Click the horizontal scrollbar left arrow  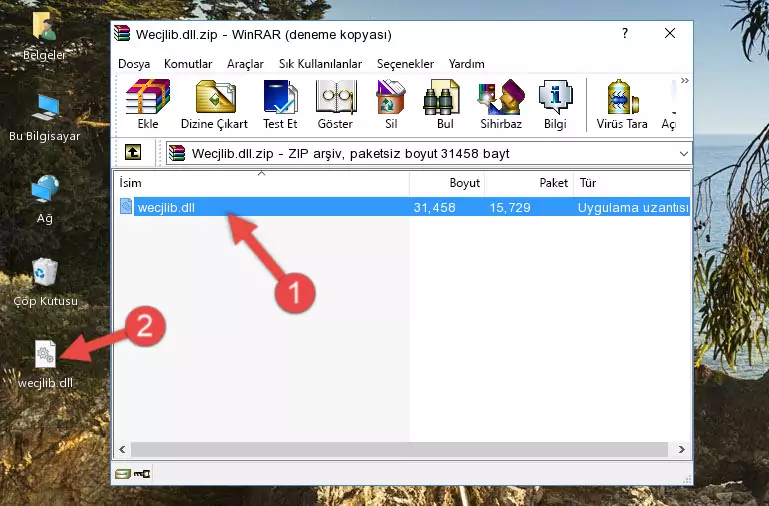coord(122,449)
